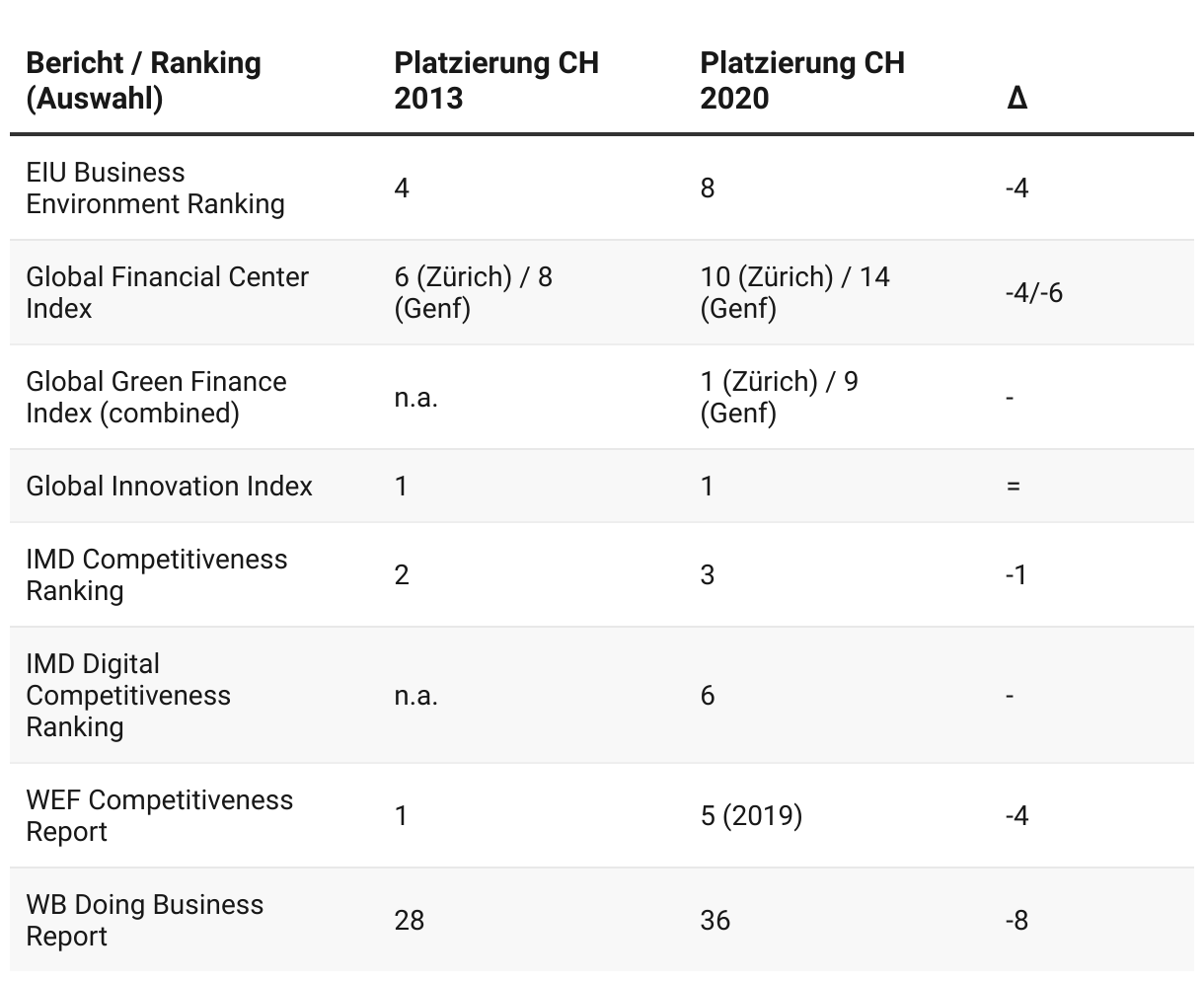Screen dimensions: 1204x981
Task: Click the "Platzierung CH 2013" column header
Action: tap(495, 80)
